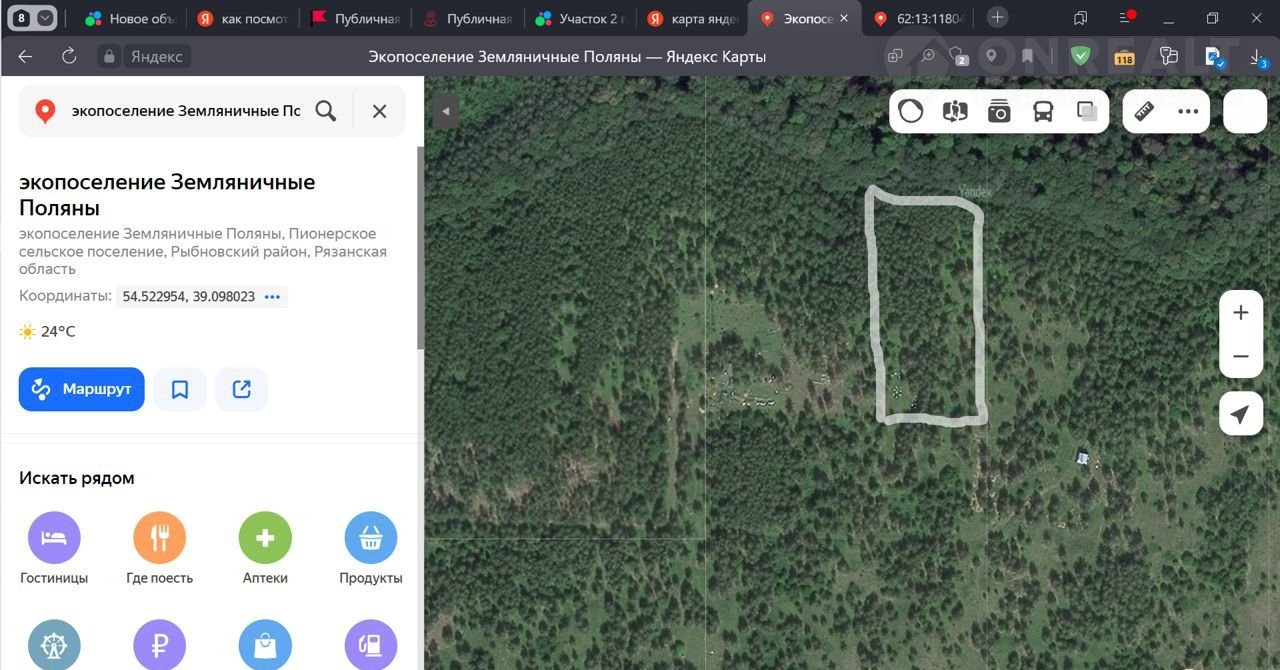The width and height of the screenshot is (1280, 670).
Task: Toggle the traffic layer circle icon
Action: 911,111
